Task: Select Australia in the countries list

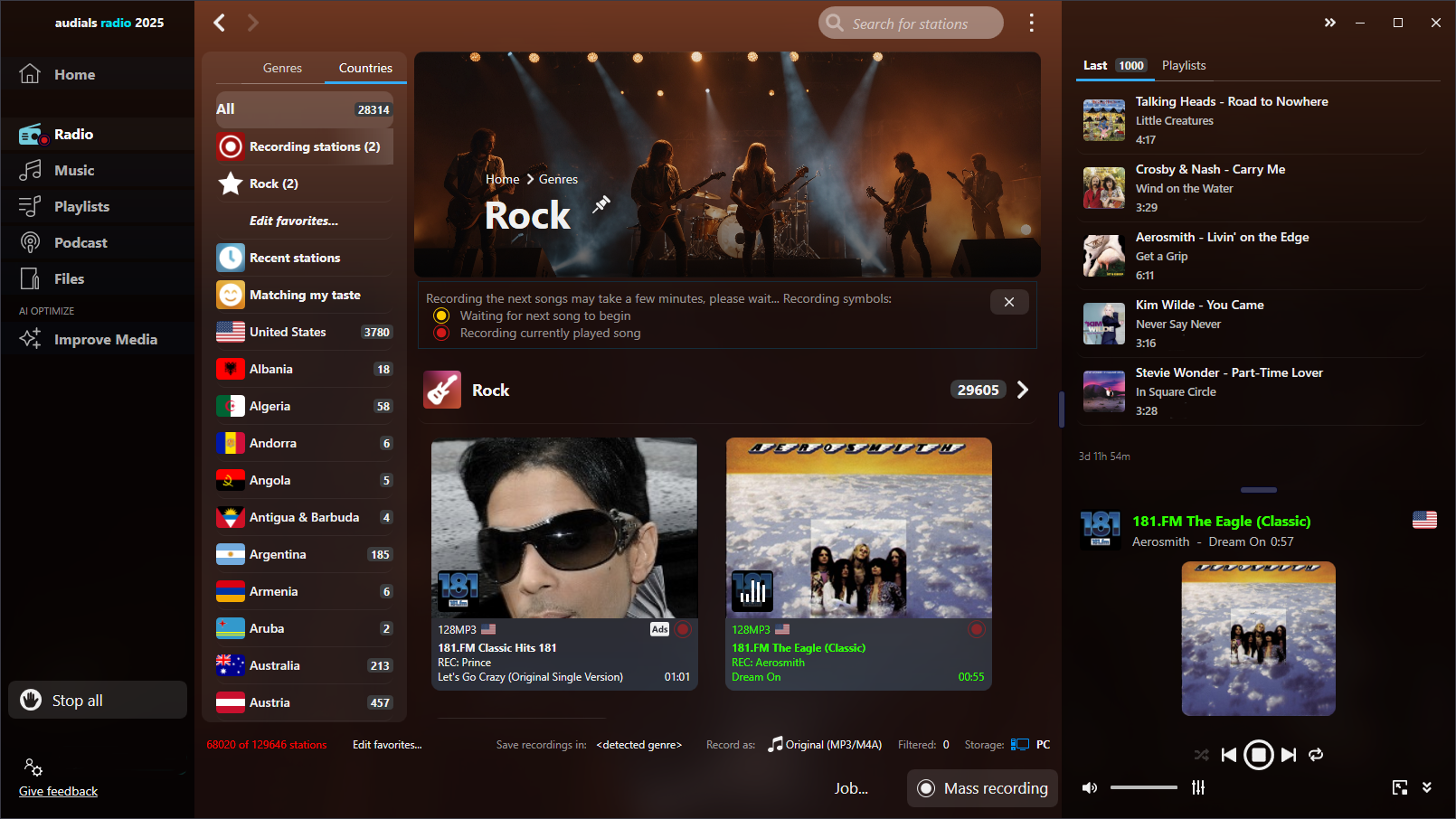Action: pos(305,665)
